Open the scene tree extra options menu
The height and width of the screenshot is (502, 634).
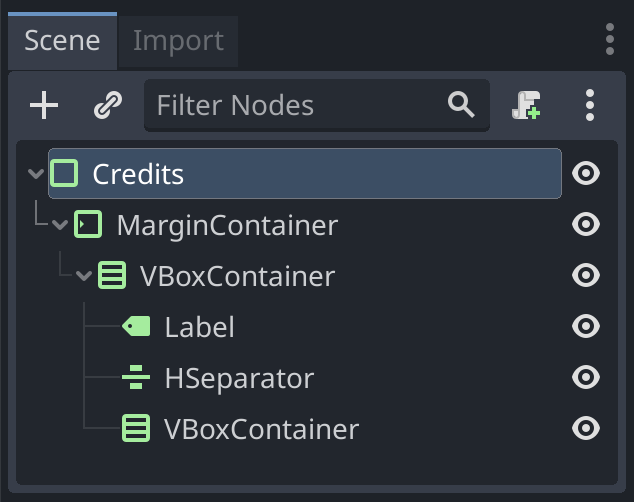click(x=590, y=105)
